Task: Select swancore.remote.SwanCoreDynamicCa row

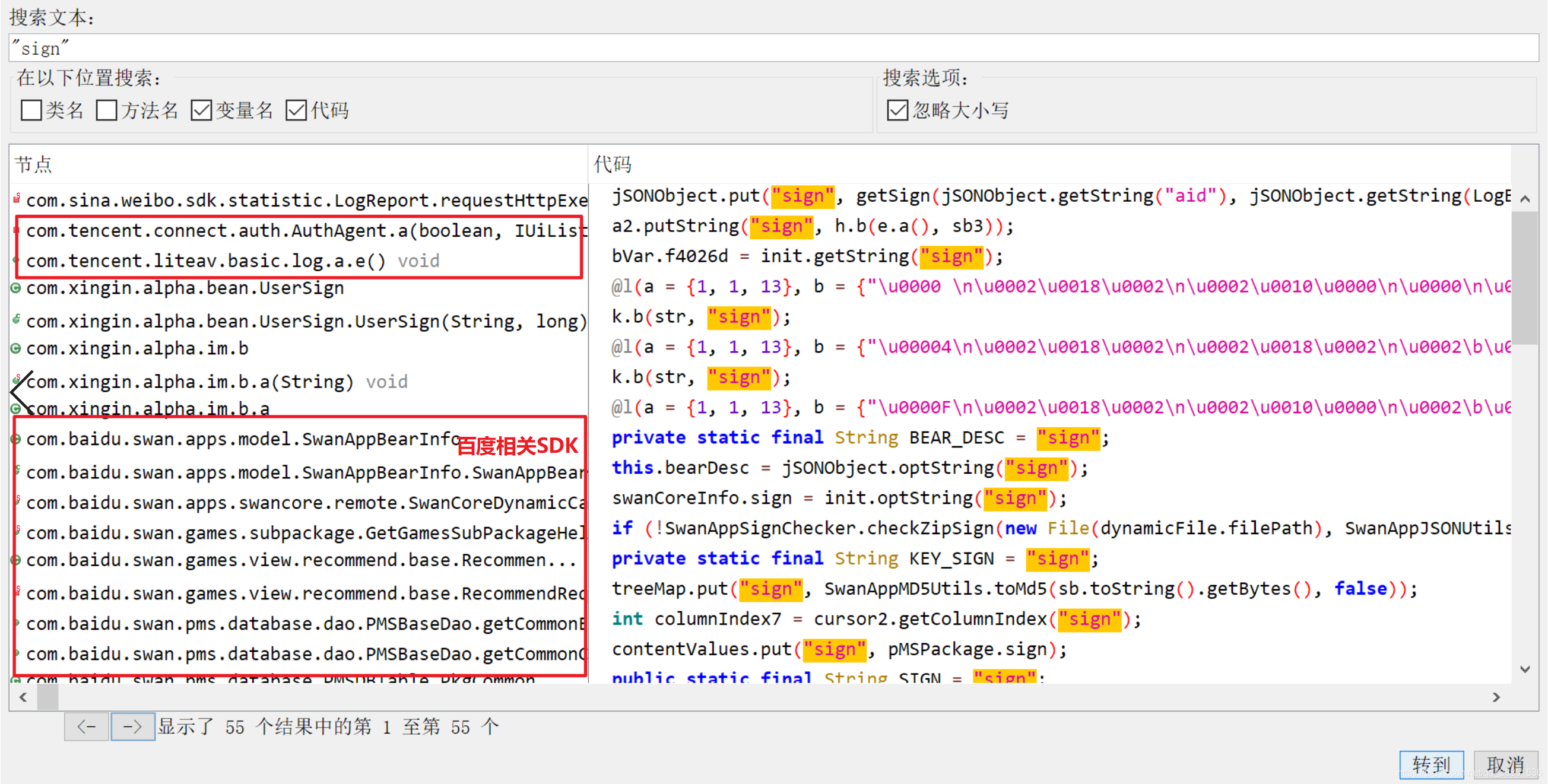Action: 299,503
